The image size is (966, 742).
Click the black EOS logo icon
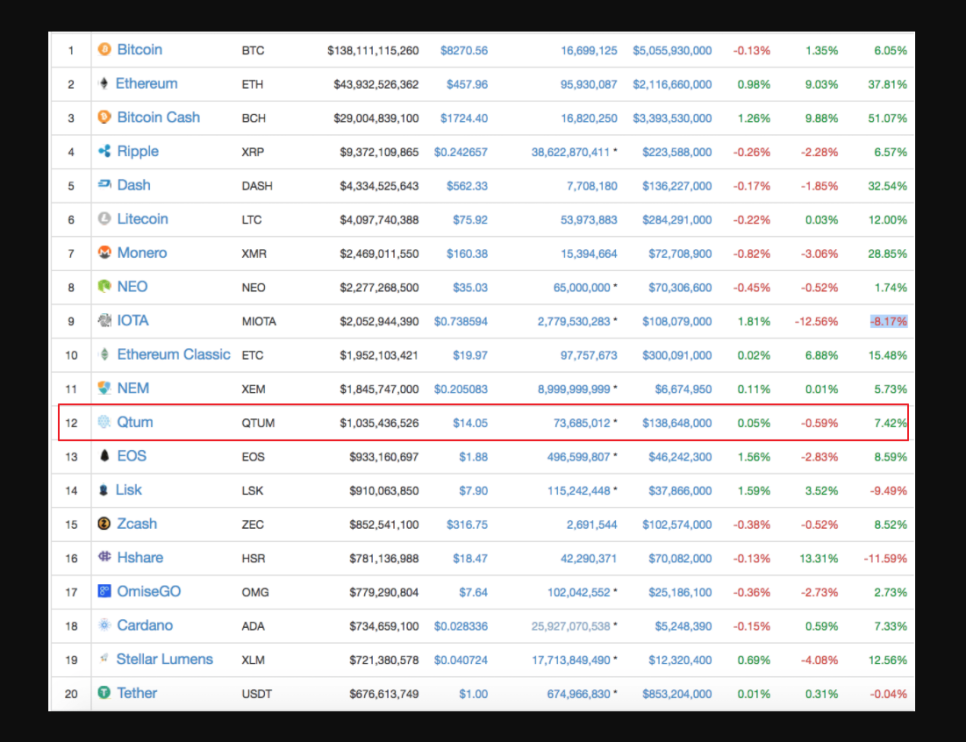point(105,455)
